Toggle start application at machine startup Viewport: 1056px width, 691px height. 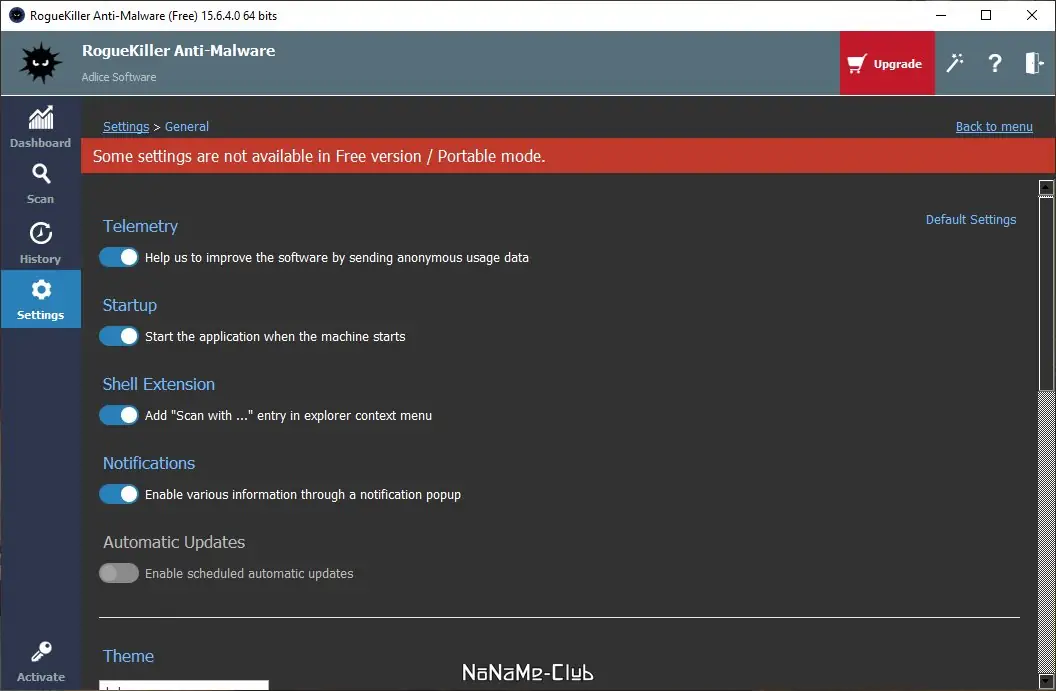(x=119, y=336)
